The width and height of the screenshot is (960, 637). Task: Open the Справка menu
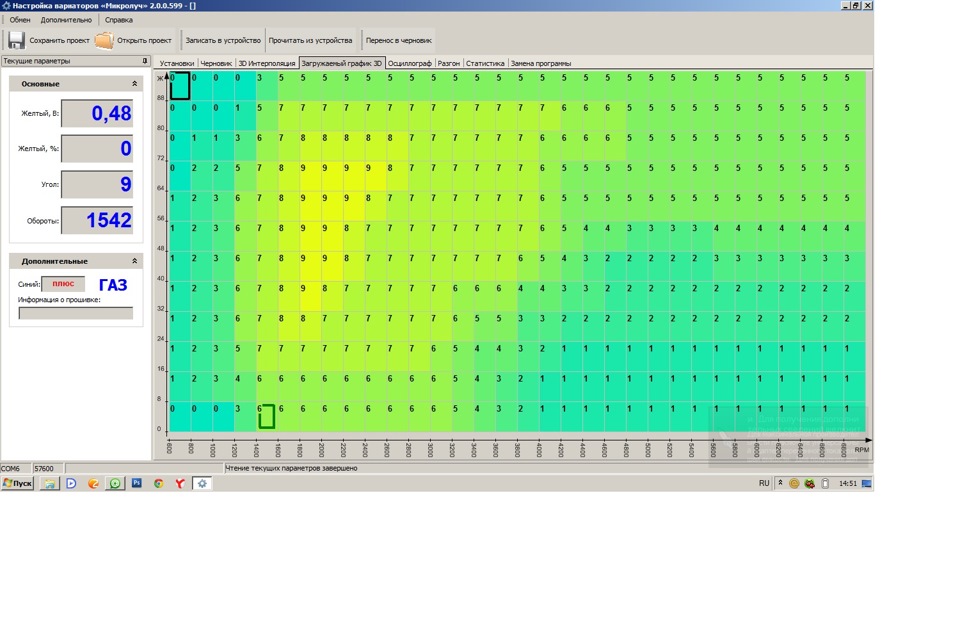click(119, 20)
